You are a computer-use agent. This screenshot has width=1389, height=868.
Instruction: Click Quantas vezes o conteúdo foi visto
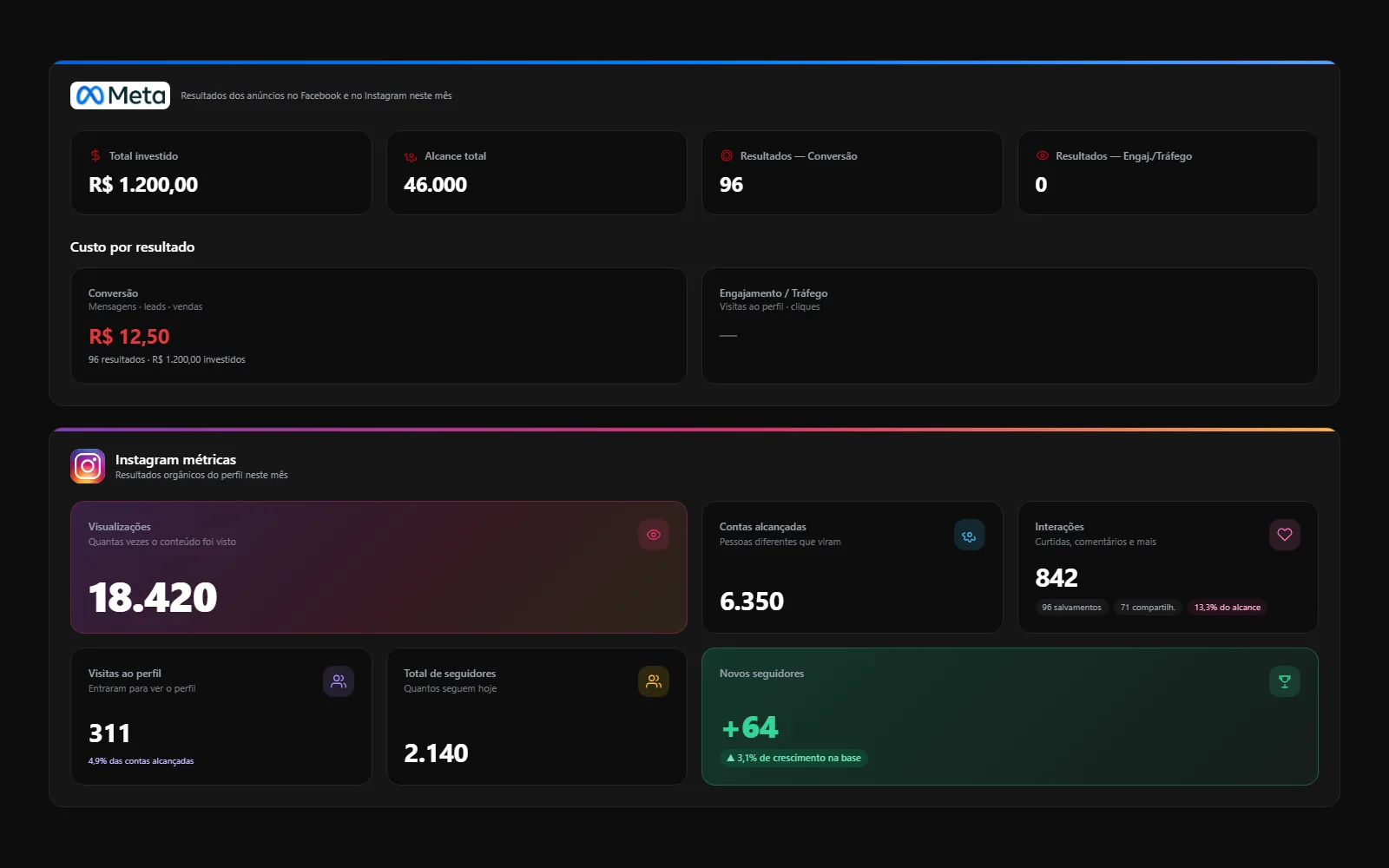point(161,542)
